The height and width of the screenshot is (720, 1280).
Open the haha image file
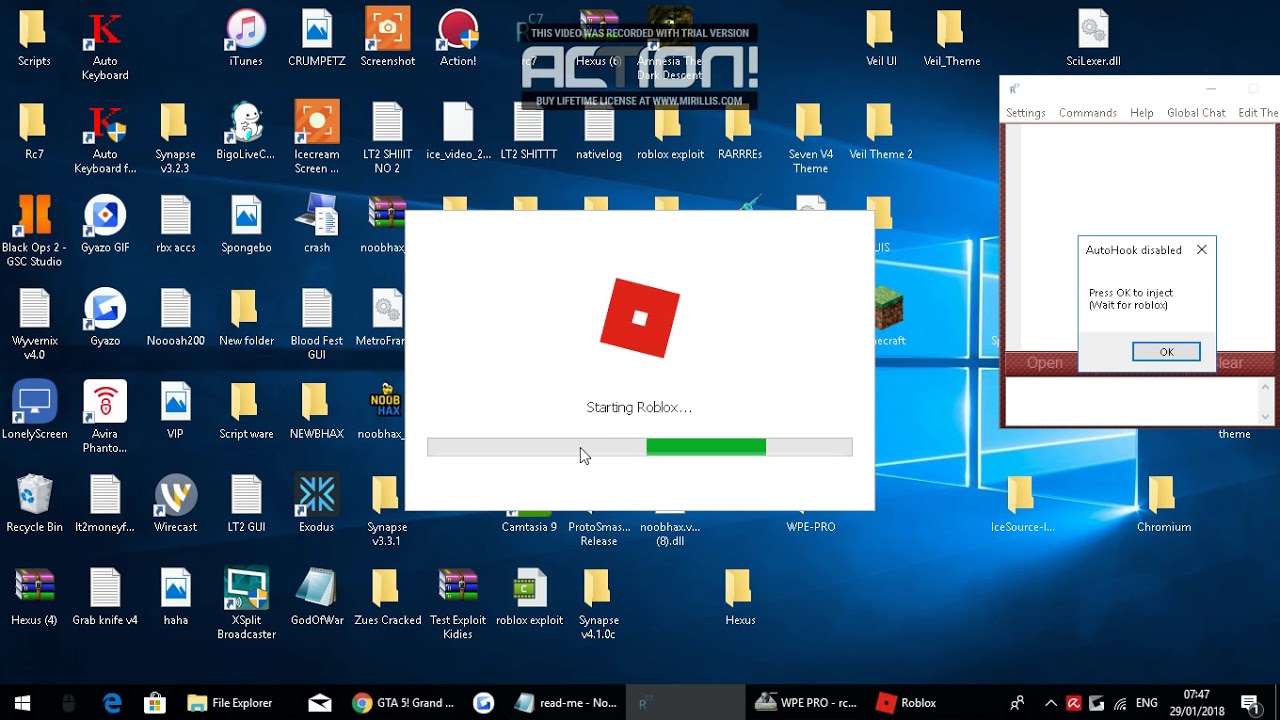point(175,596)
